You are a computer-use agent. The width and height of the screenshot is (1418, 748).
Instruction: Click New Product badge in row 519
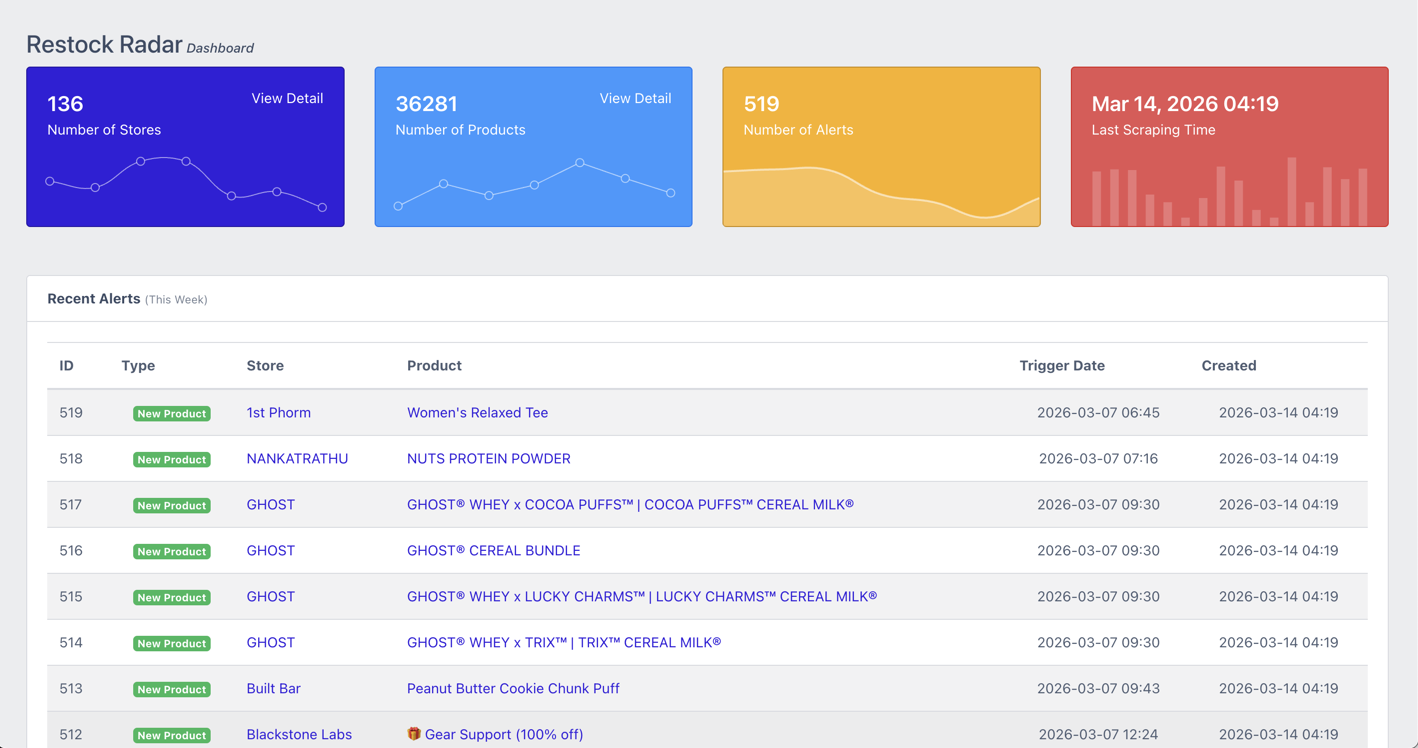pos(172,413)
